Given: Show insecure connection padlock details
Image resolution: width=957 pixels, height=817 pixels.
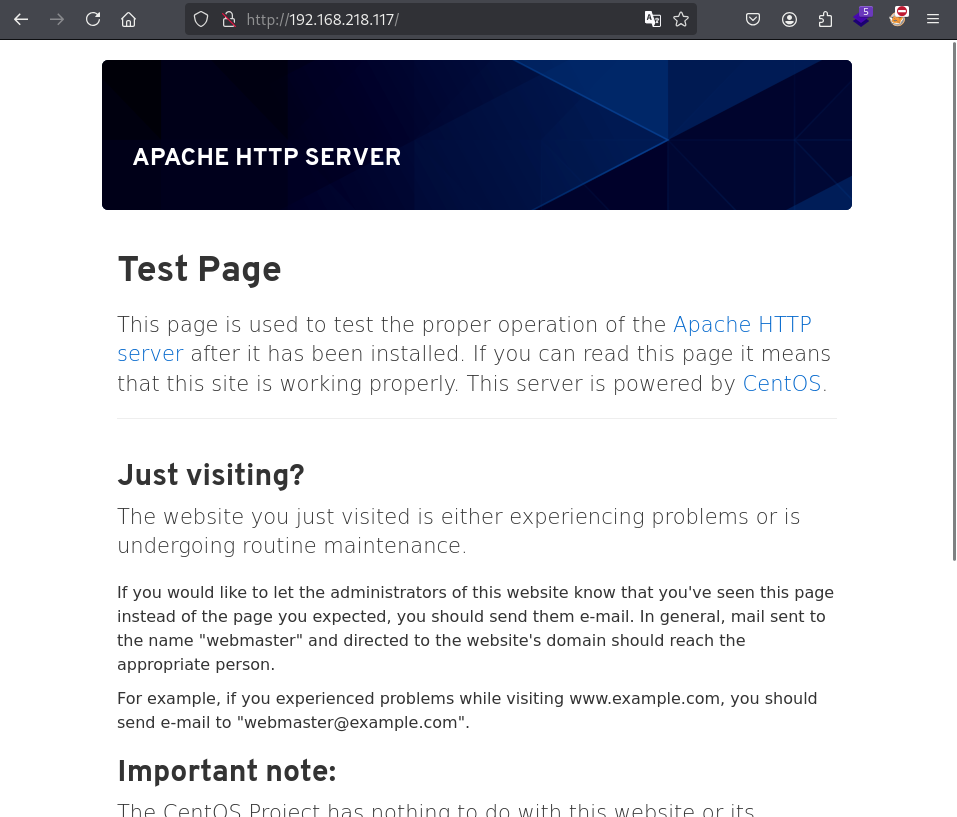Looking at the screenshot, I should click(x=229, y=20).
